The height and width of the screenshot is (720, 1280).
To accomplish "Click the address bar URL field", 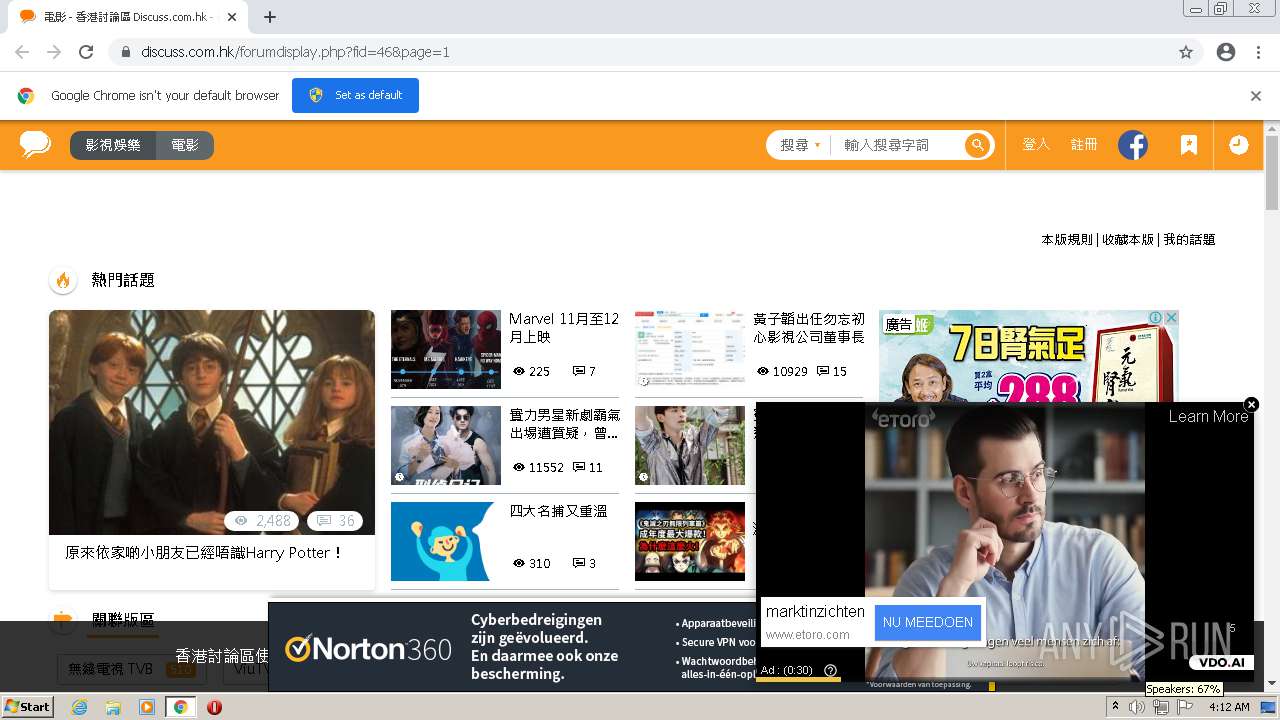I will tap(640, 52).
